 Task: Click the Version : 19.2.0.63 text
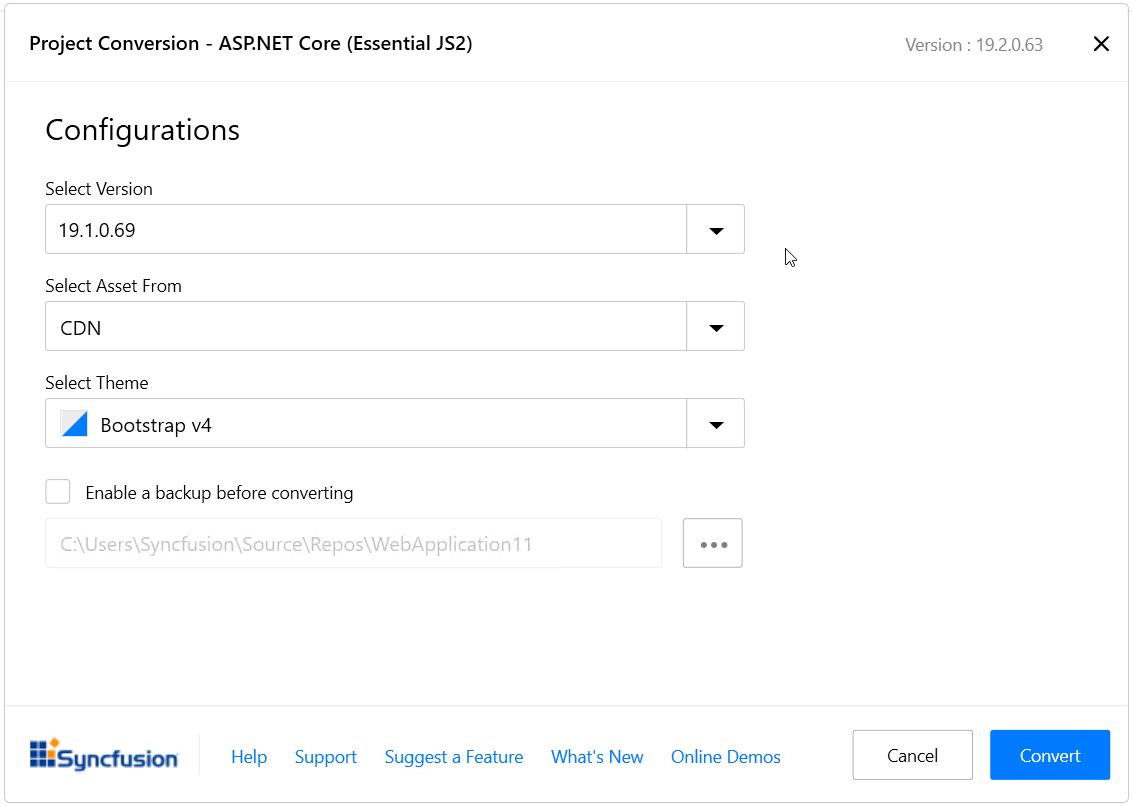point(974,45)
